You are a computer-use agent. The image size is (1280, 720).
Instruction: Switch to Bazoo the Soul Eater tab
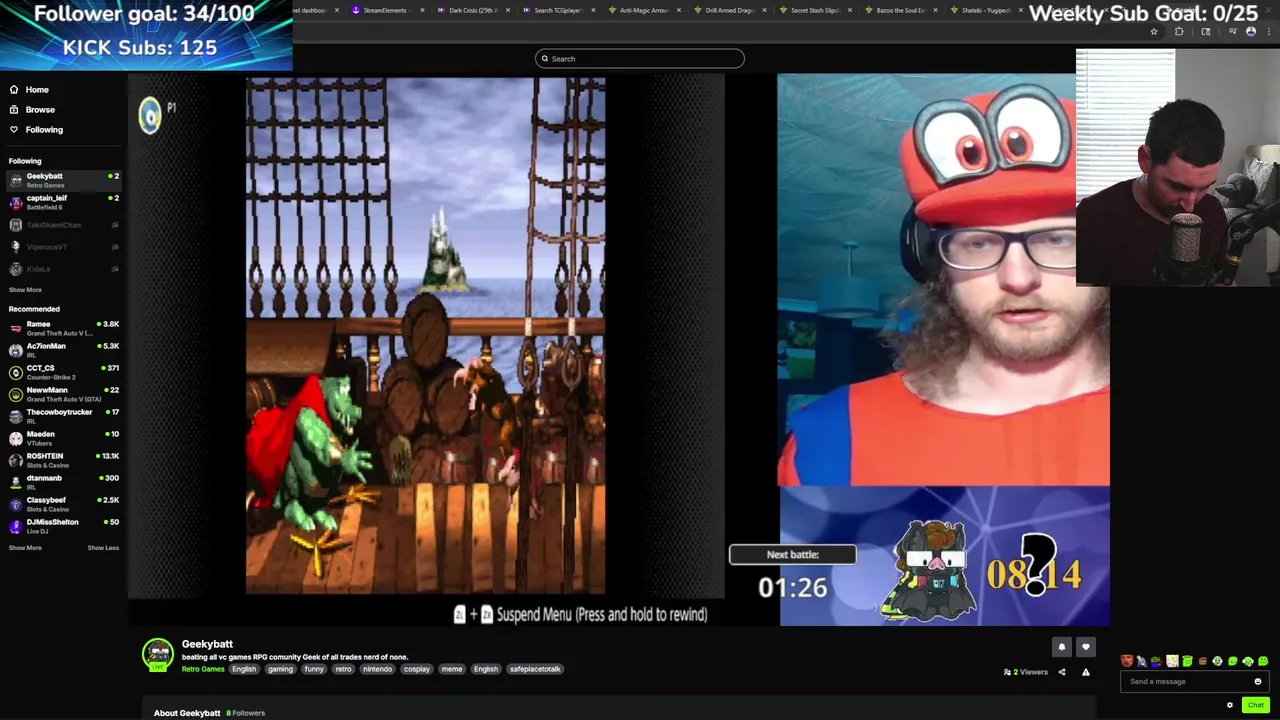(x=901, y=10)
